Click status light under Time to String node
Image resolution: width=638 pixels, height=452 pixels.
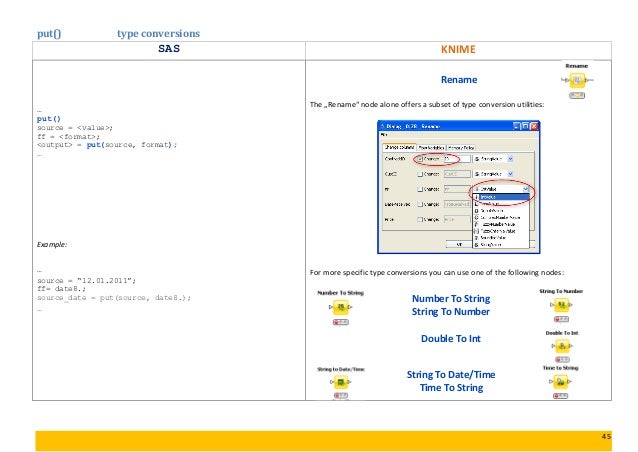pos(561,396)
